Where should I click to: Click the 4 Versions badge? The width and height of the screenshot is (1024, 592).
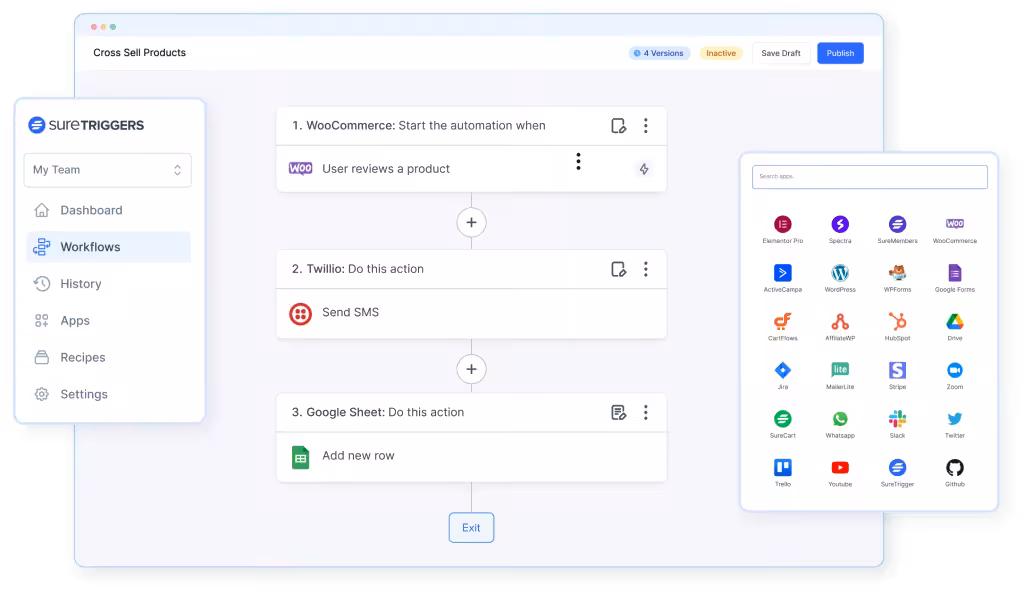coord(658,52)
